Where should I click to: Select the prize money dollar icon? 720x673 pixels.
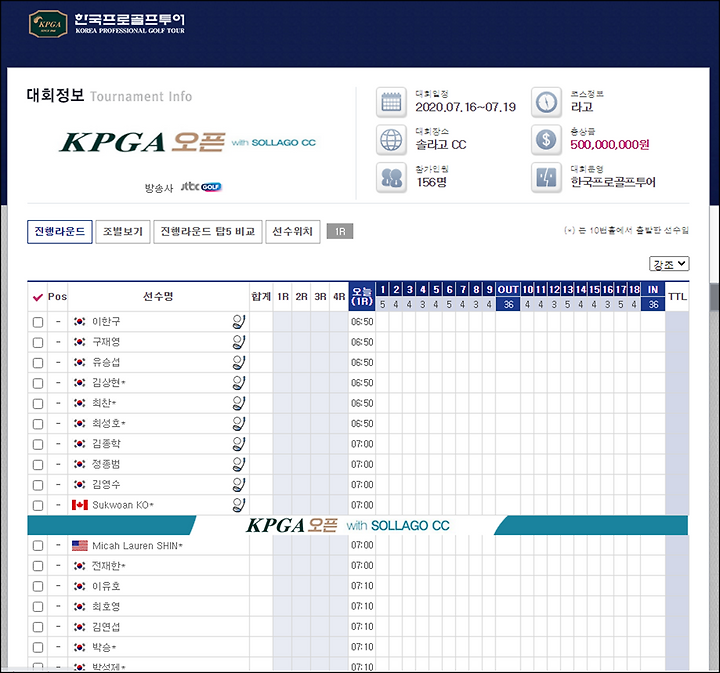pyautogui.click(x=546, y=140)
